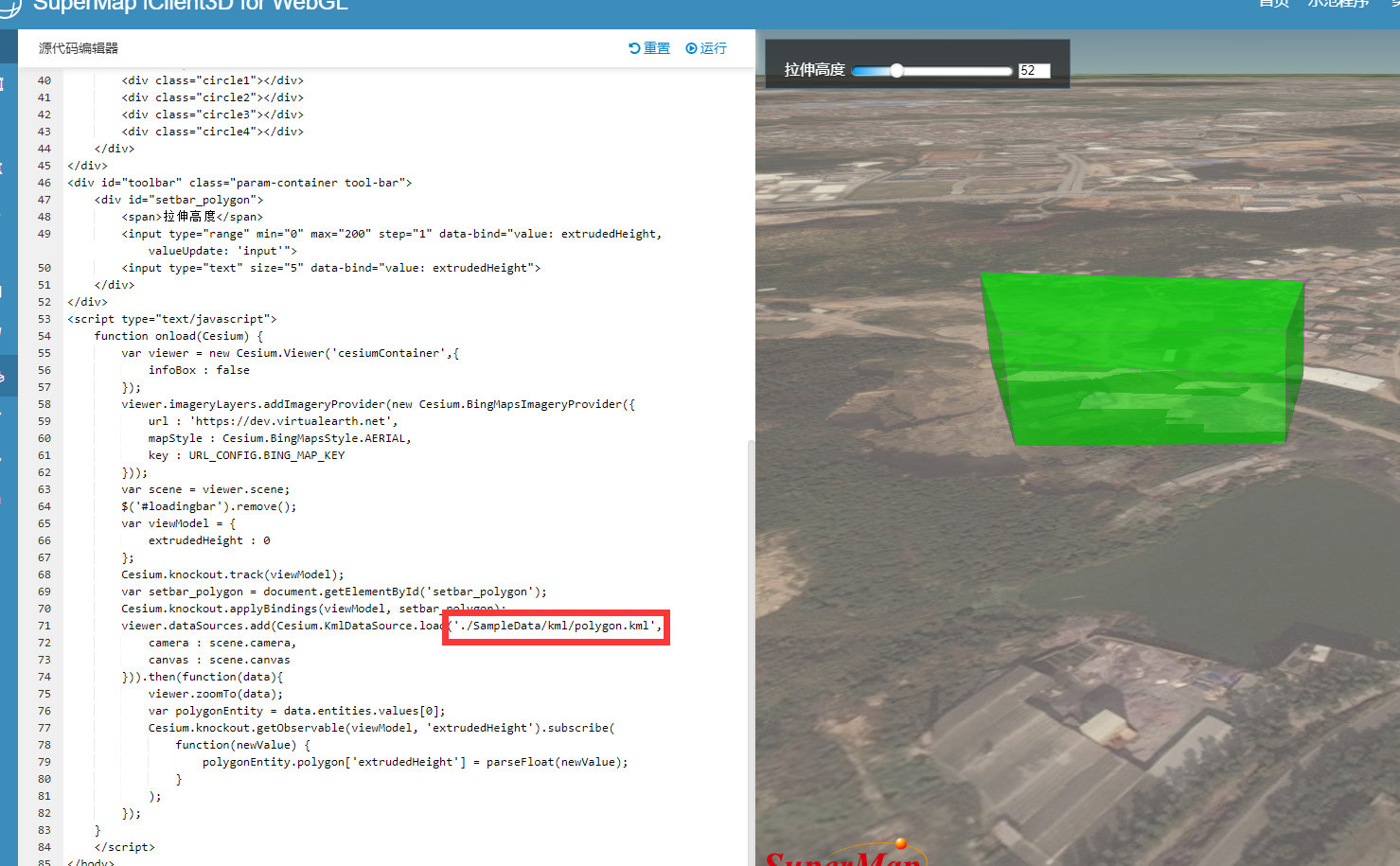
Task: Click the 'https://dev.virtualearth.net' url line
Action: pyautogui.click(x=273, y=421)
